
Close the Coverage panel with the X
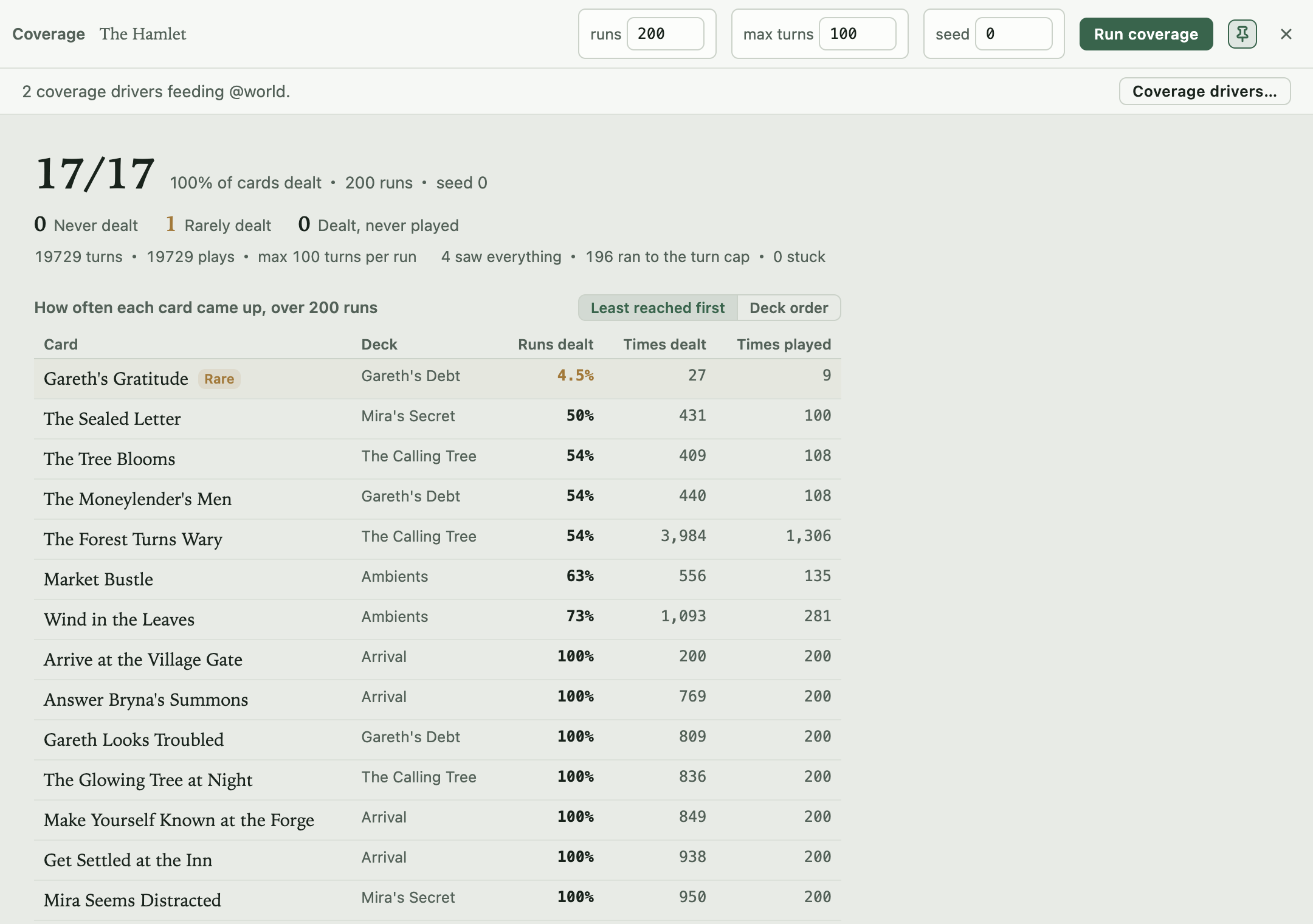tap(1286, 34)
